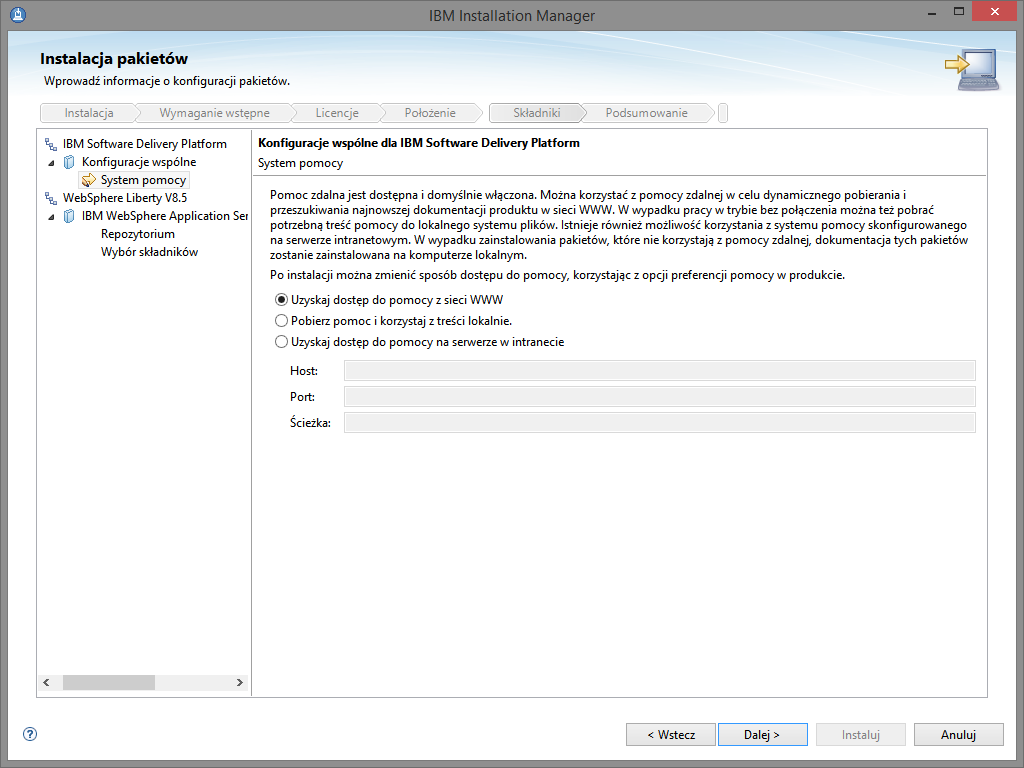
Task: Click the Instaluj button
Action: [860, 735]
